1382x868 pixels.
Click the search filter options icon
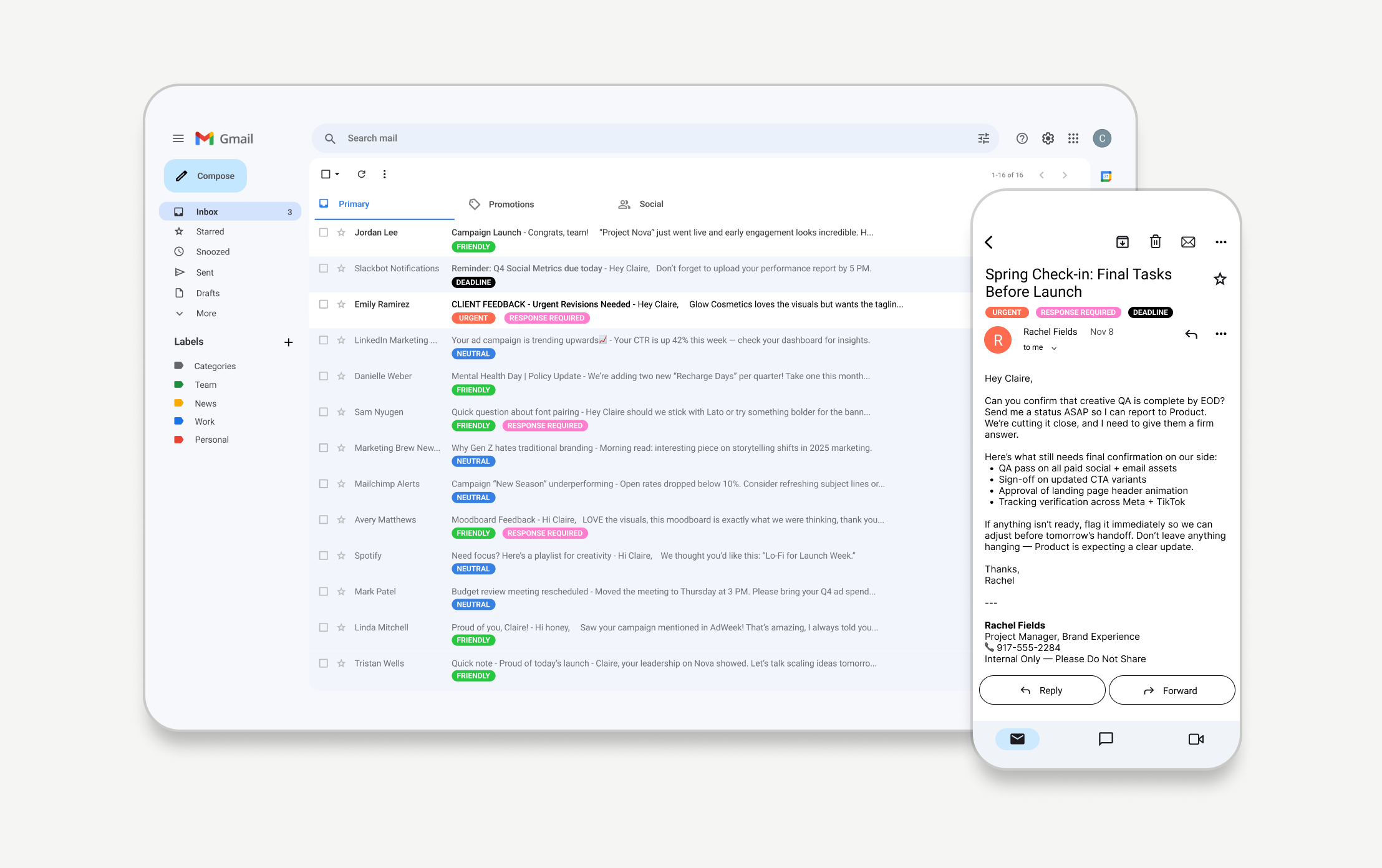(983, 138)
